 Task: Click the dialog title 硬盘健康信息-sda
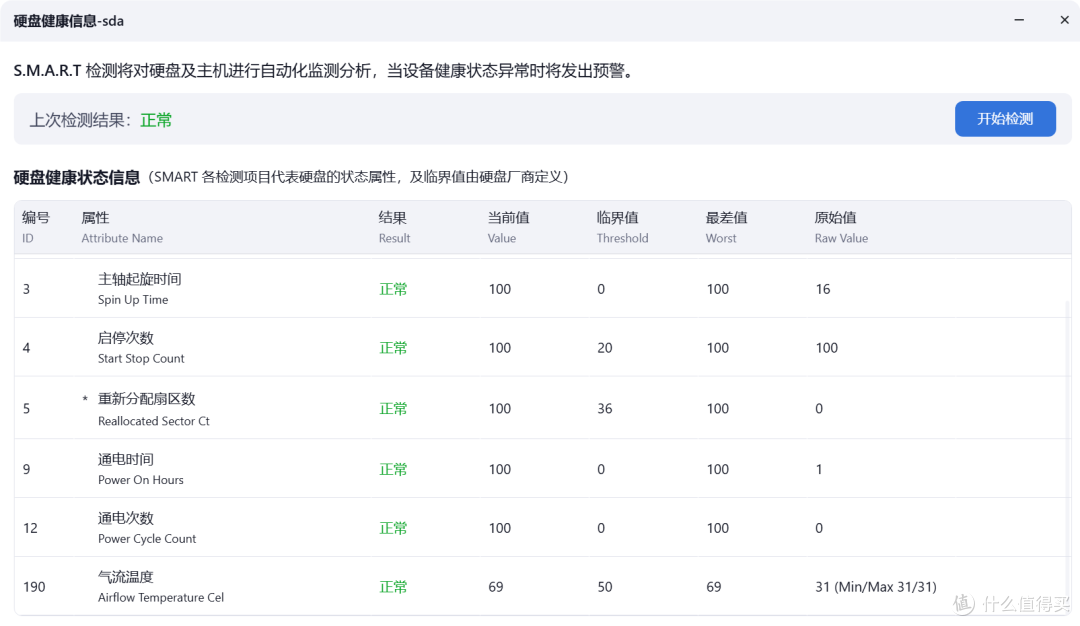point(68,20)
